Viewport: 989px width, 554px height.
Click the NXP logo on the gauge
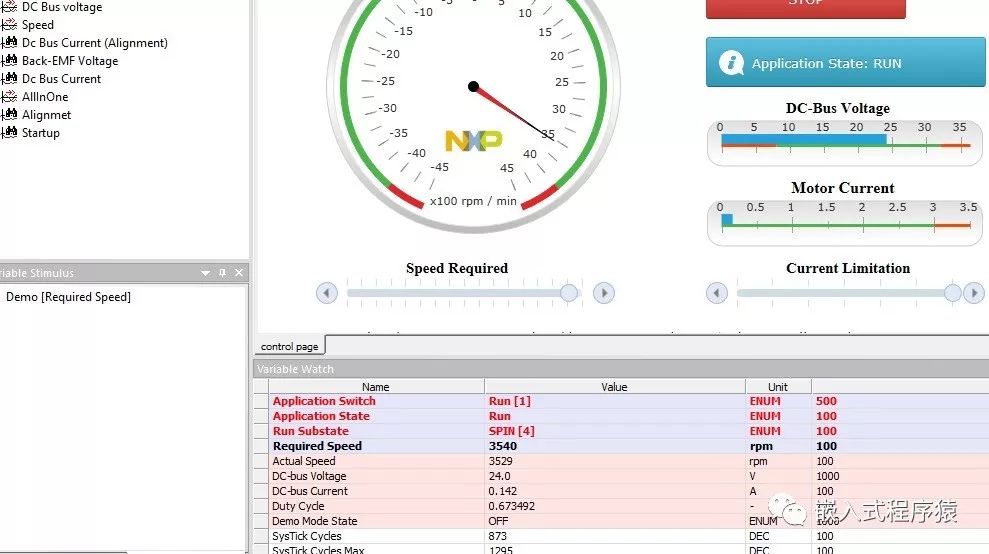click(473, 141)
